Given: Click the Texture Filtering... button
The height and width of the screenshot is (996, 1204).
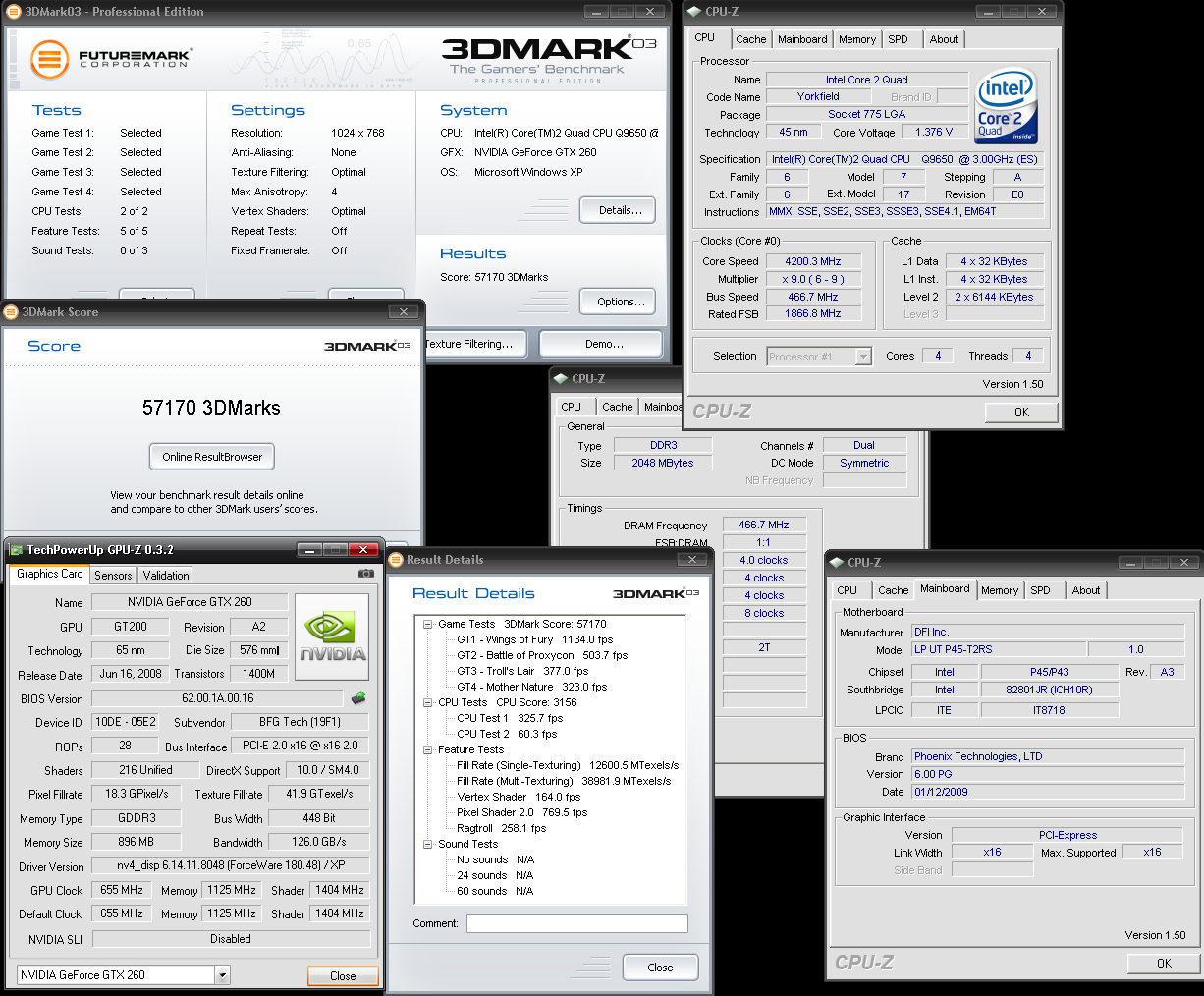Looking at the screenshot, I should tap(474, 344).
